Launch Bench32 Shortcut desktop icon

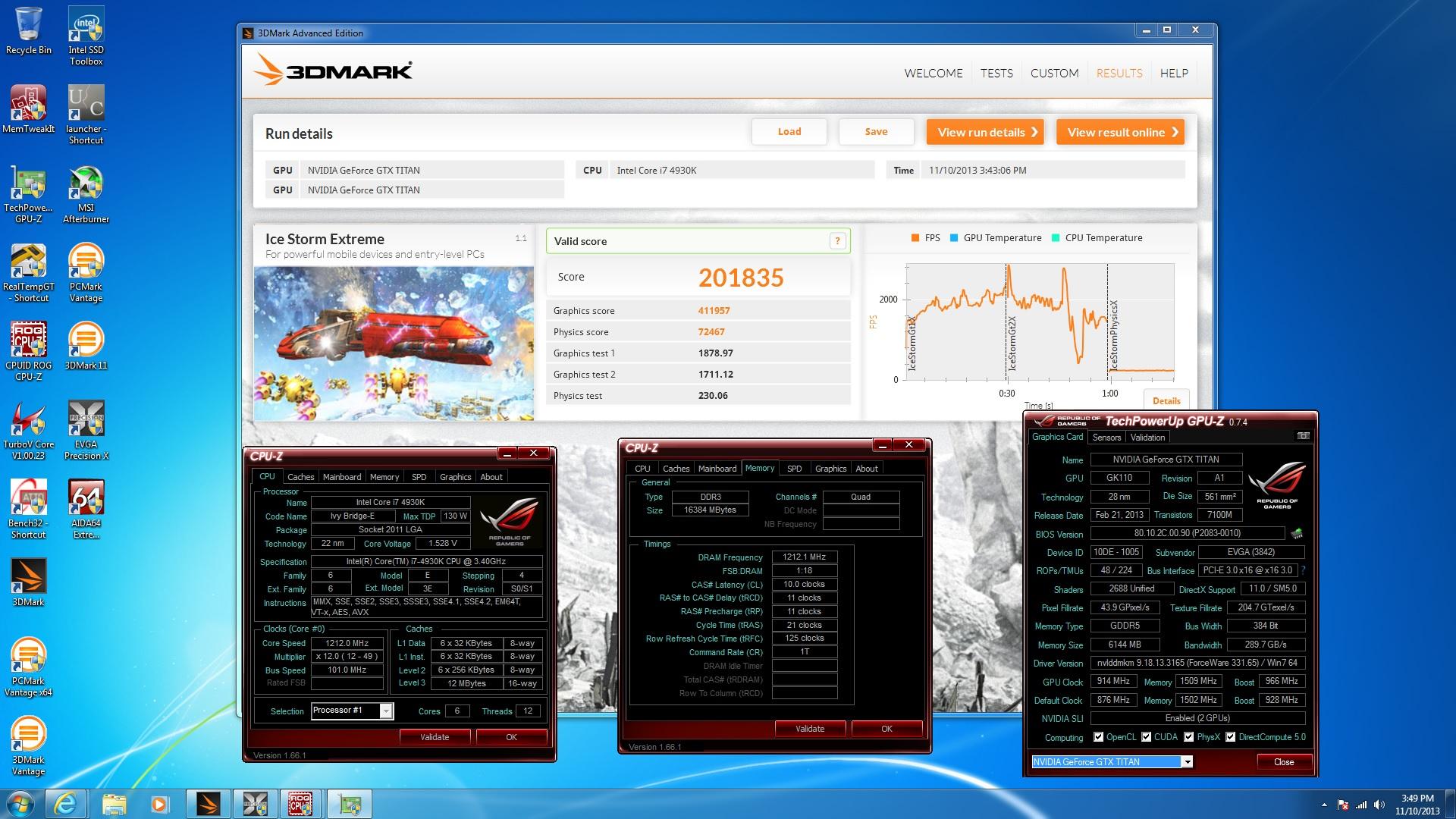pos(28,509)
